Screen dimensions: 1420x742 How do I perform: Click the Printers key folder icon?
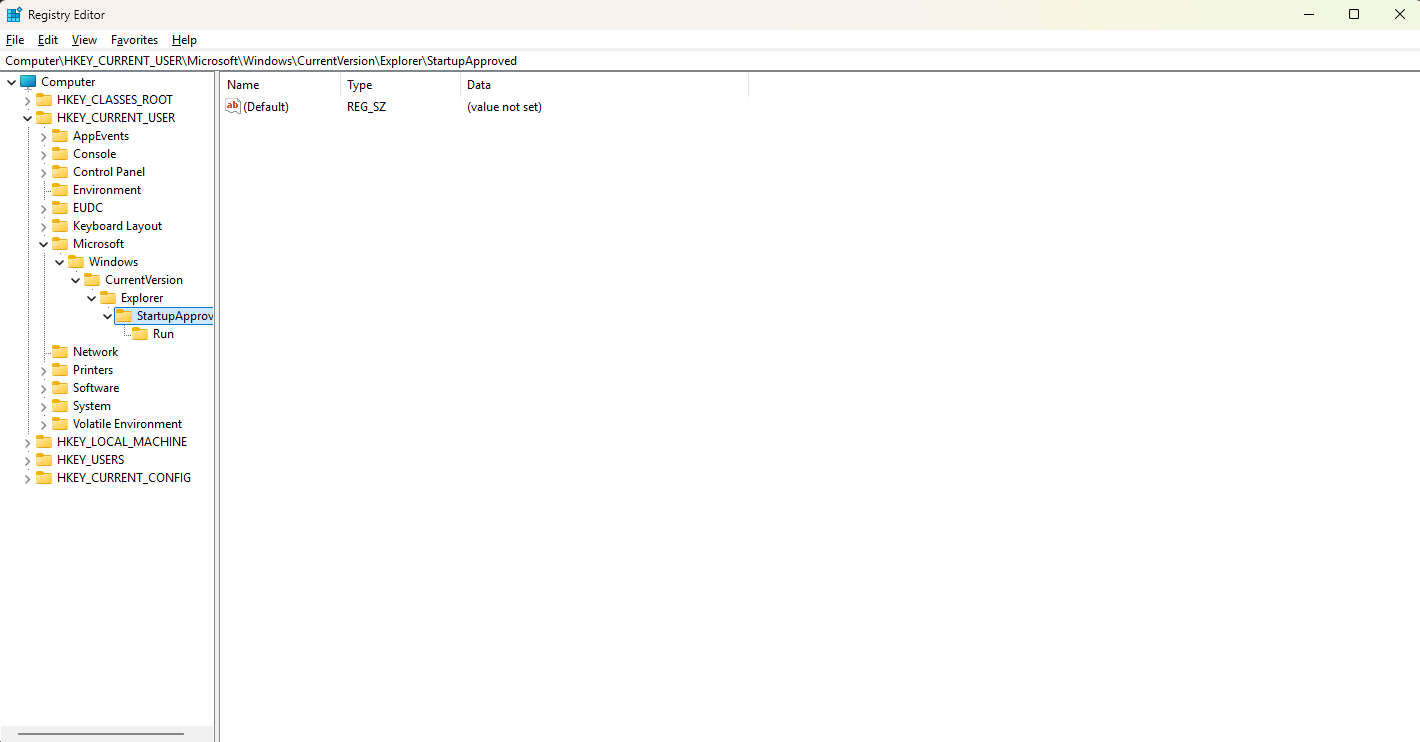(x=59, y=369)
